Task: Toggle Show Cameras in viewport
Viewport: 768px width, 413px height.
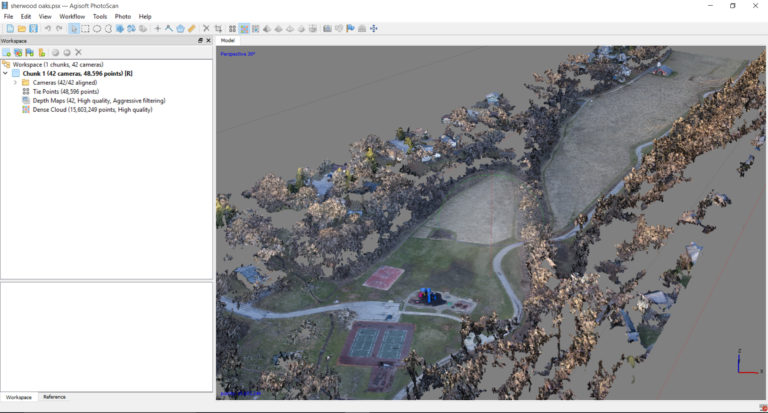Action: coord(327,28)
